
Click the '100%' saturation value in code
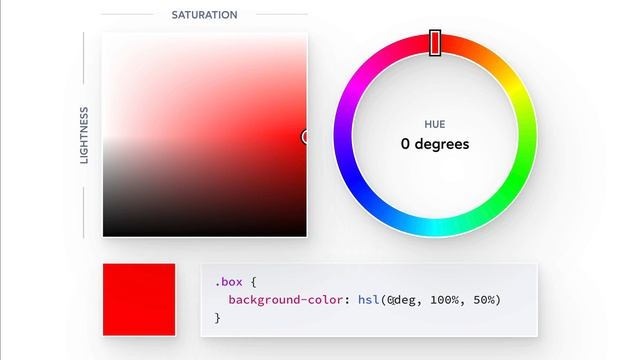point(444,300)
